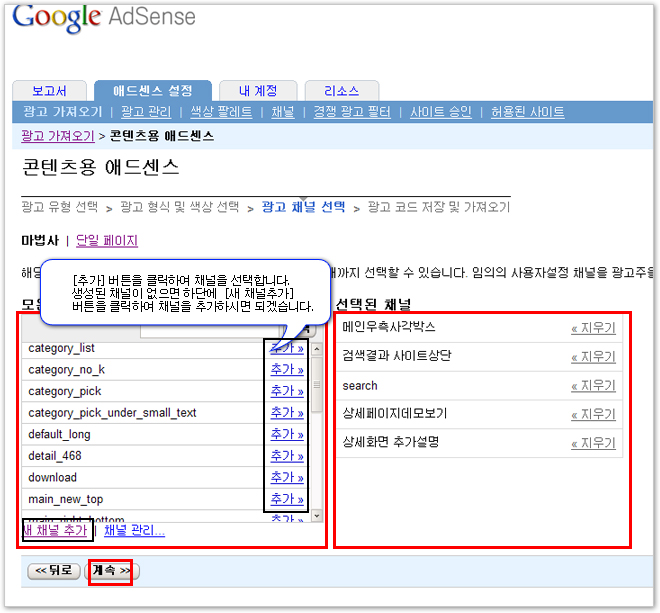Open 경쟁 광고 필터 page
This screenshot has height=613, width=660.
click(x=352, y=112)
